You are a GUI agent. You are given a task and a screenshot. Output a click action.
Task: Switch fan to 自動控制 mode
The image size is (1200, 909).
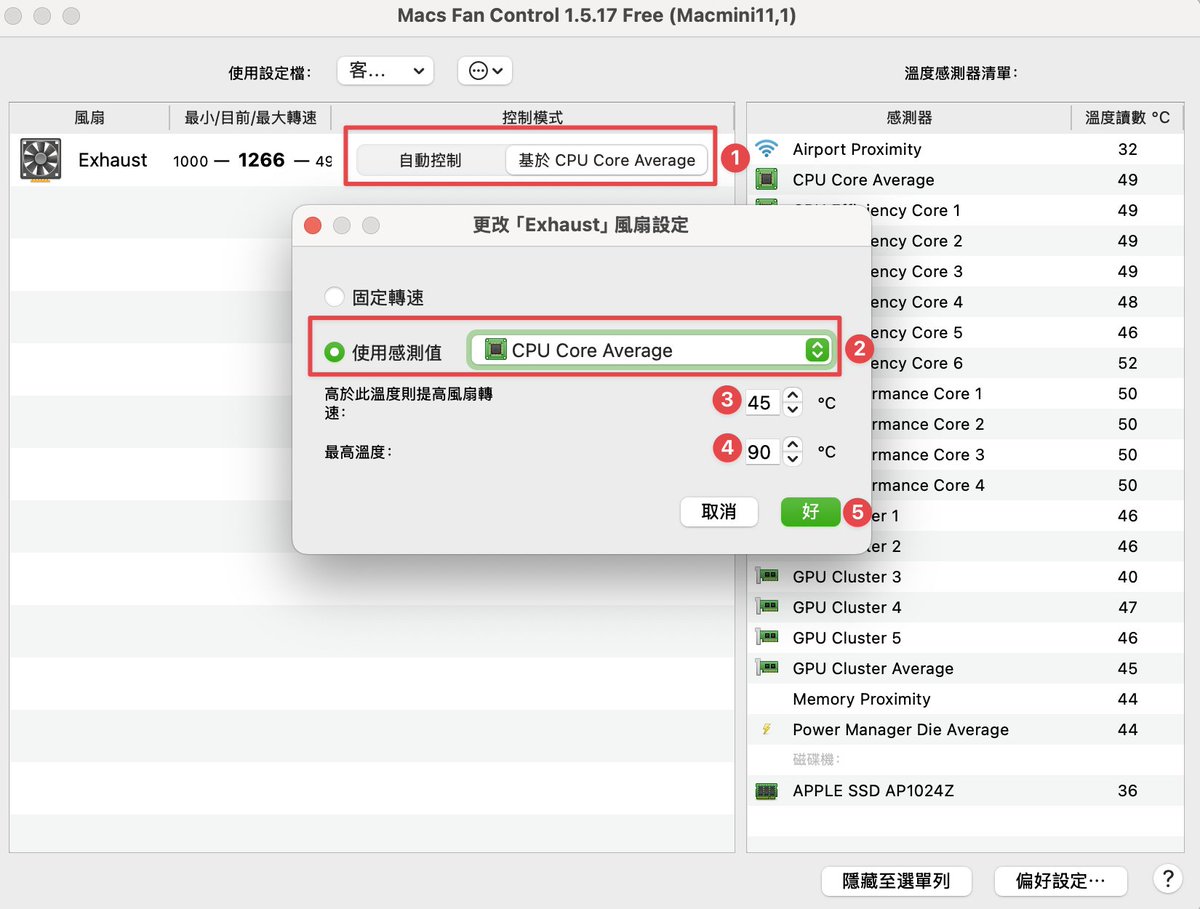430,160
